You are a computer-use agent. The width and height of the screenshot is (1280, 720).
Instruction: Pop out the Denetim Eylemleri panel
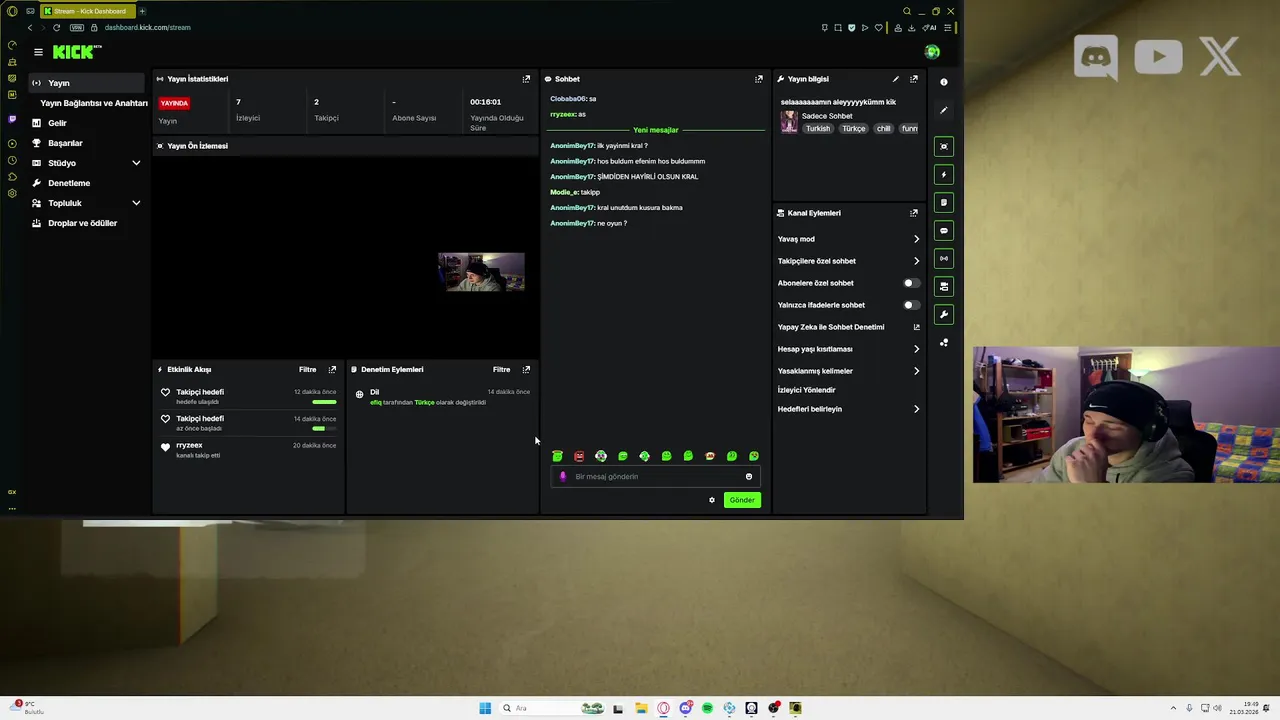[526, 370]
